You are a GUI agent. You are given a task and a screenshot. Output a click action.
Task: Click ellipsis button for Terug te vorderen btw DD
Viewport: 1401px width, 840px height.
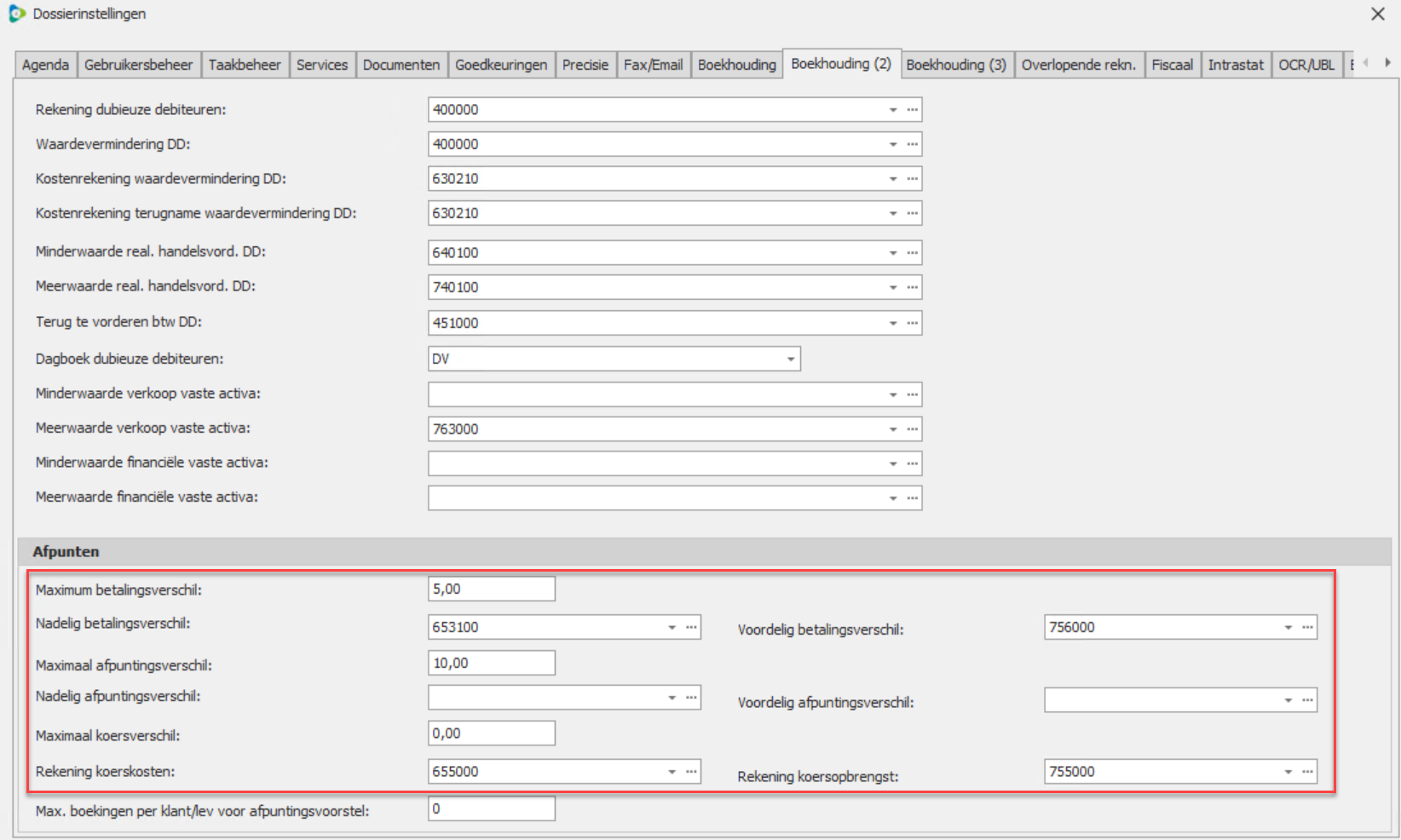pos(912,323)
